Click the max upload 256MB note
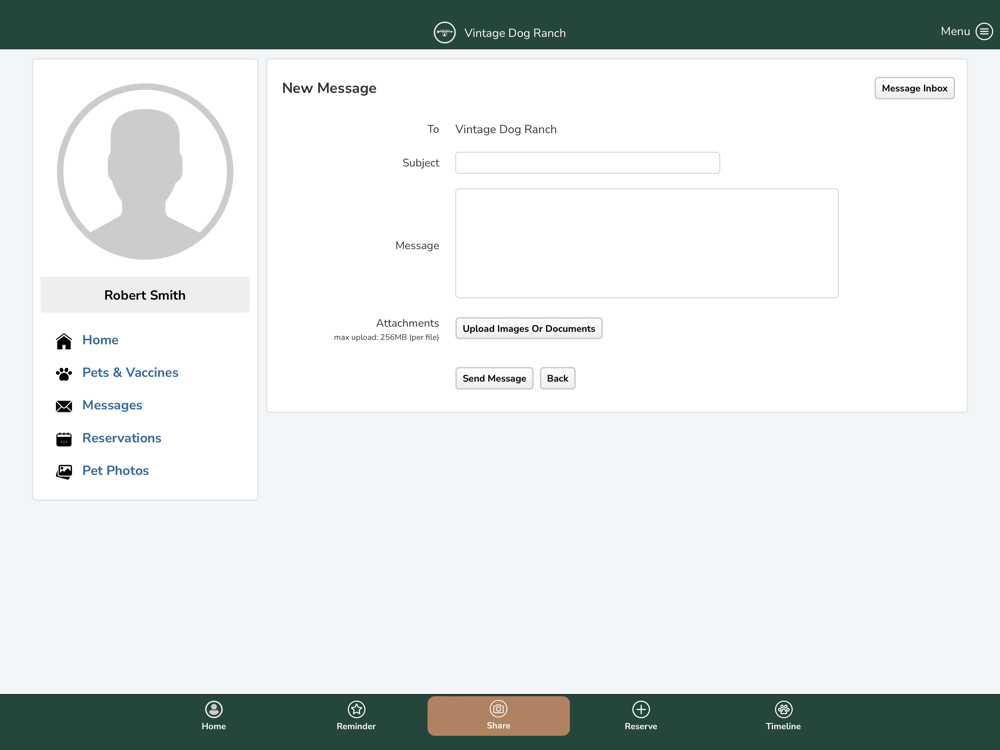 pos(386,337)
